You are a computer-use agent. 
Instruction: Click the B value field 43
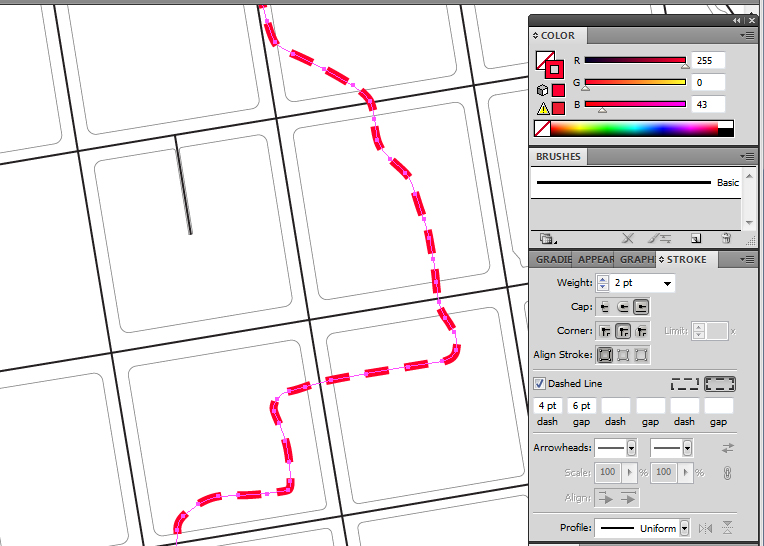click(x=708, y=104)
